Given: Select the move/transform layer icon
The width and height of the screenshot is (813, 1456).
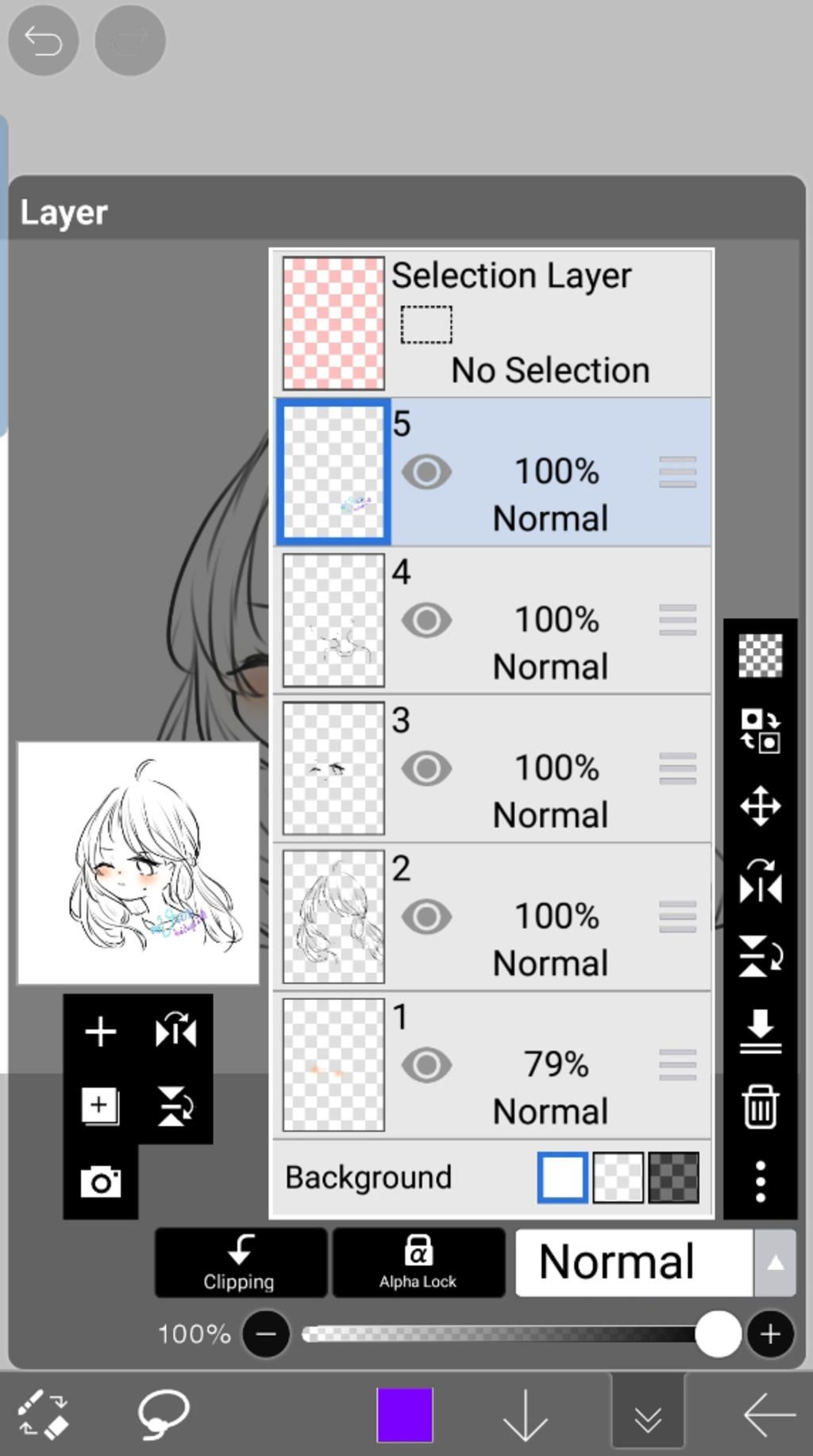Looking at the screenshot, I should (x=760, y=806).
